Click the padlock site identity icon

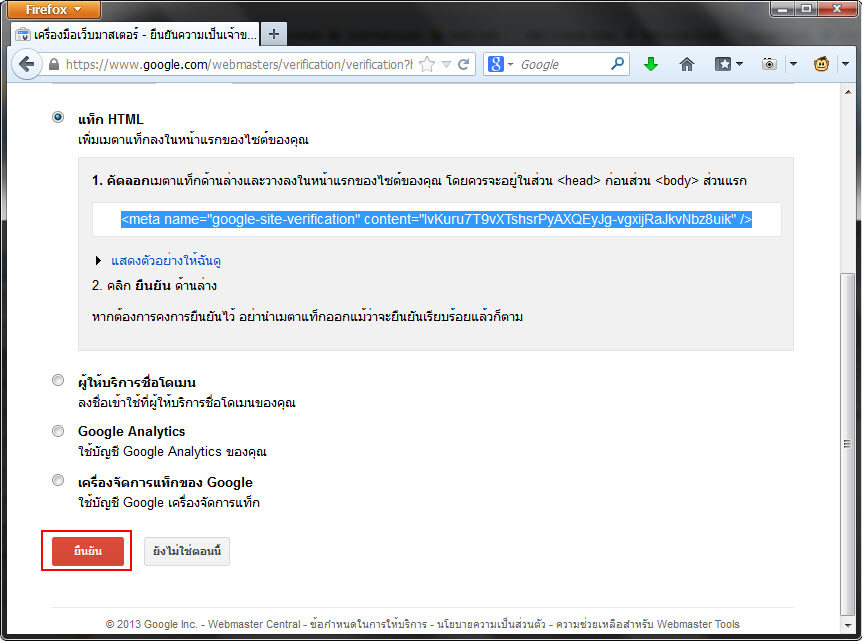[x=54, y=64]
